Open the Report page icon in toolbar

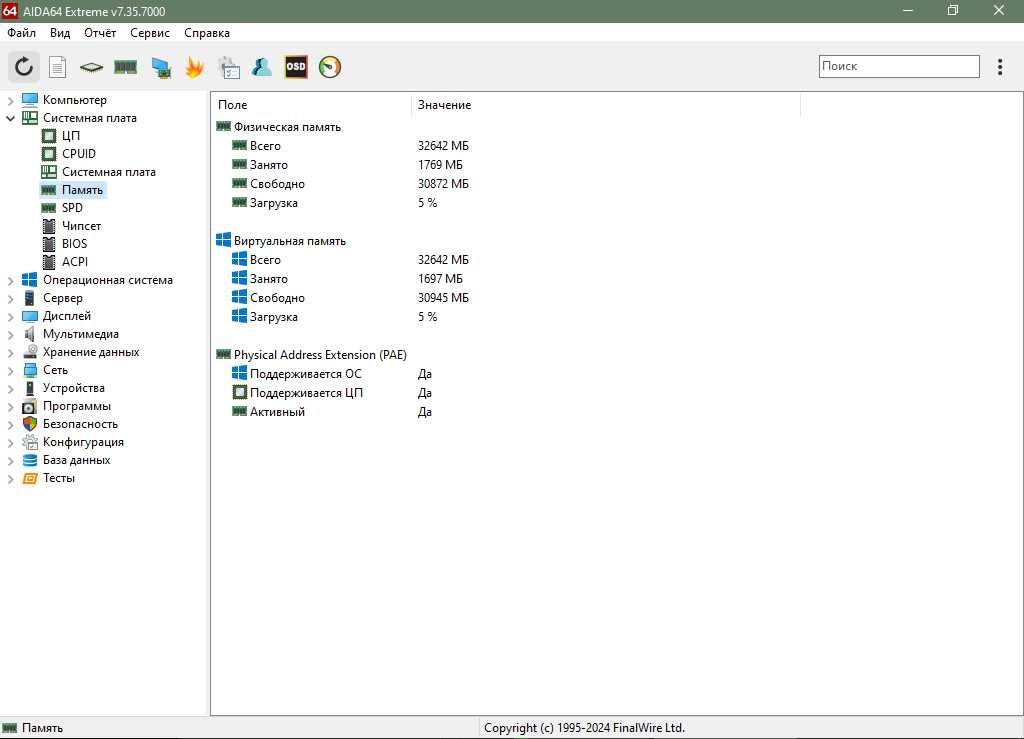tap(57, 67)
